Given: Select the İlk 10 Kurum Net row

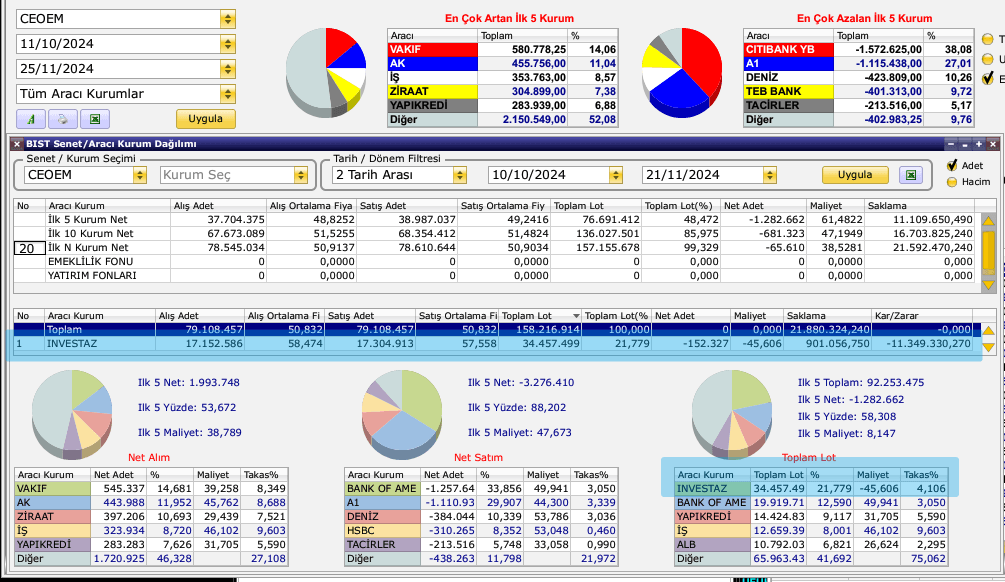Looking at the screenshot, I should tap(494, 233).
